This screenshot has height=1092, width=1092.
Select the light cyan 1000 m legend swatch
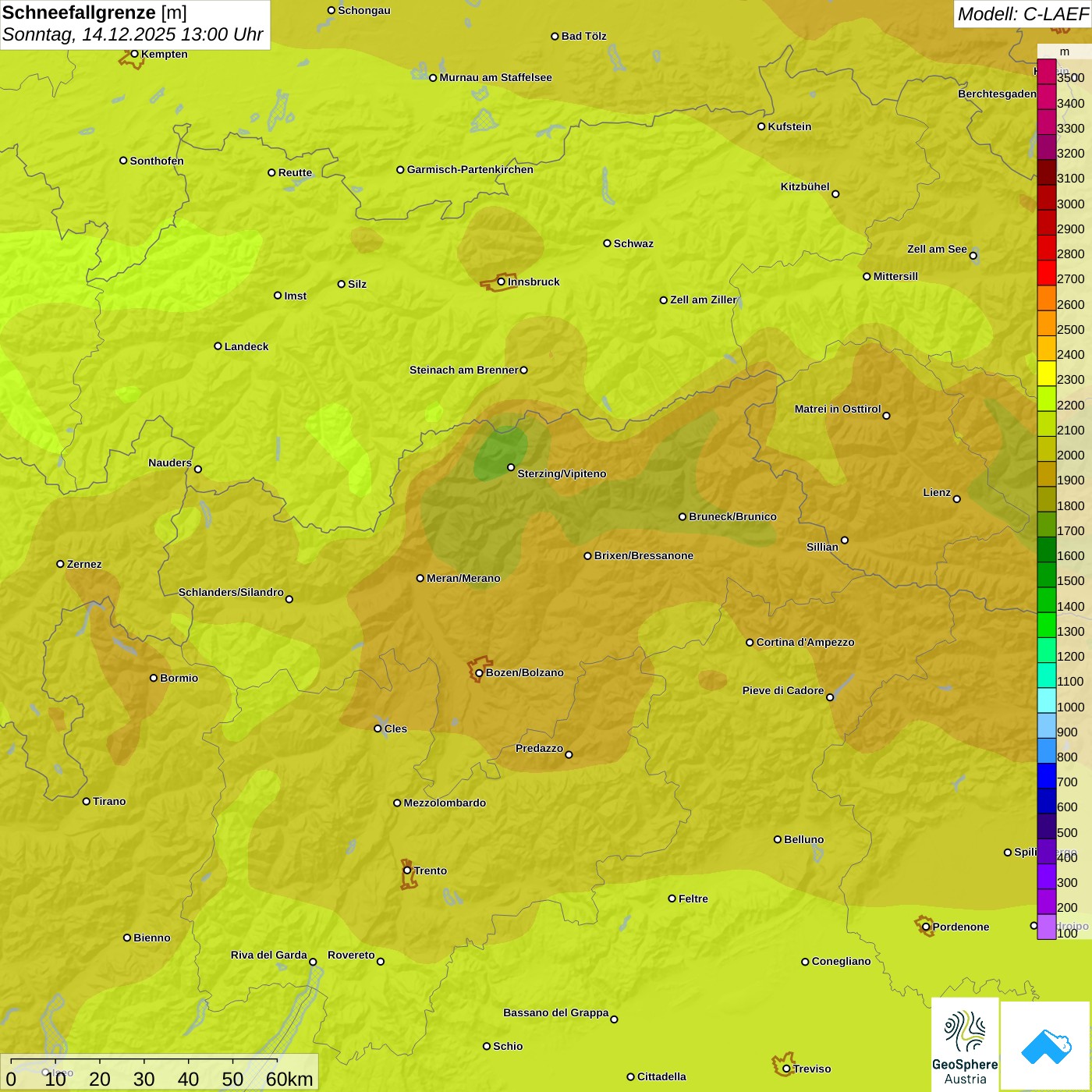[1047, 700]
